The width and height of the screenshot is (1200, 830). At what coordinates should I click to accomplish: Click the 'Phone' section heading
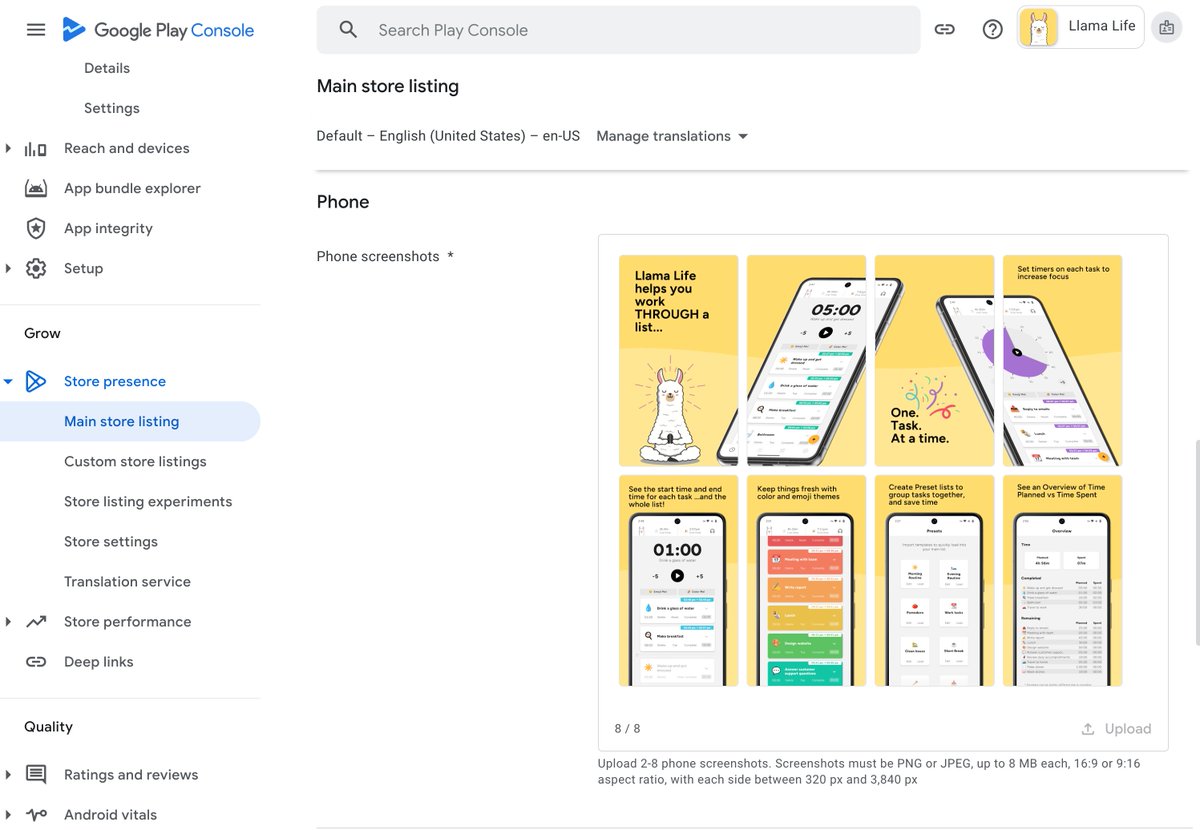(343, 201)
